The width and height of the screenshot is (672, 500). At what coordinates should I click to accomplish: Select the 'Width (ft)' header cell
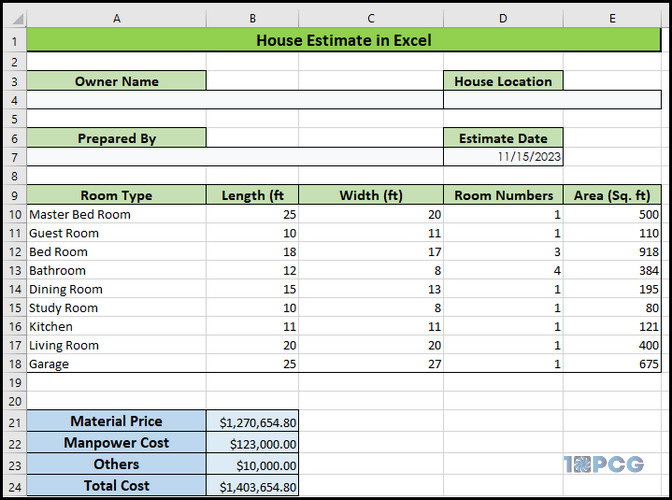click(x=371, y=195)
